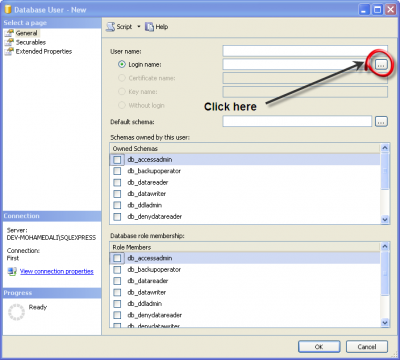The image size is (400, 360).
Task: Check db_denydatareader in Owned Schemas
Action: [x=117, y=217]
